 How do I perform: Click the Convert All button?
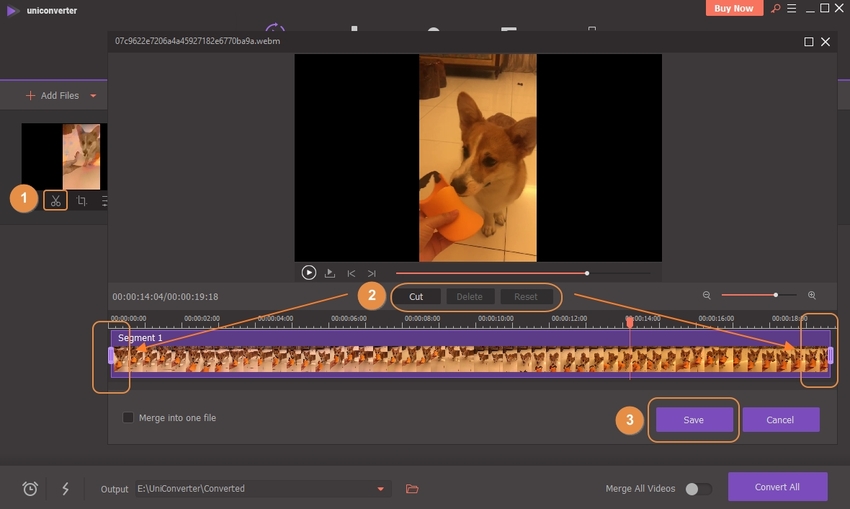pos(778,487)
